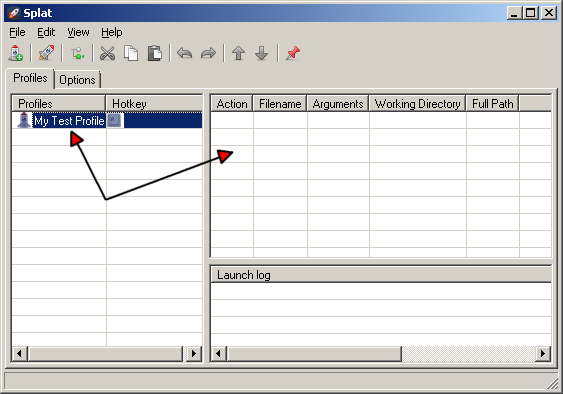Click the Launch log header
The image size is (563, 394).
[381, 275]
